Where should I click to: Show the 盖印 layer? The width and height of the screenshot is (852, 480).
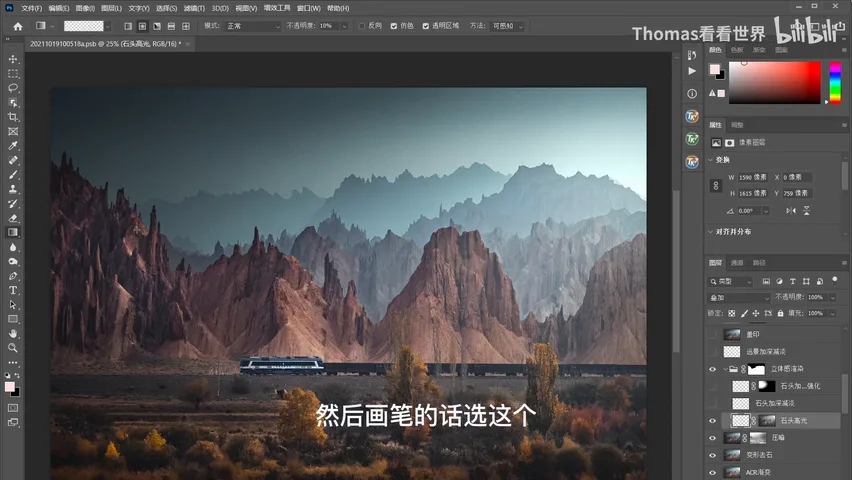point(712,334)
